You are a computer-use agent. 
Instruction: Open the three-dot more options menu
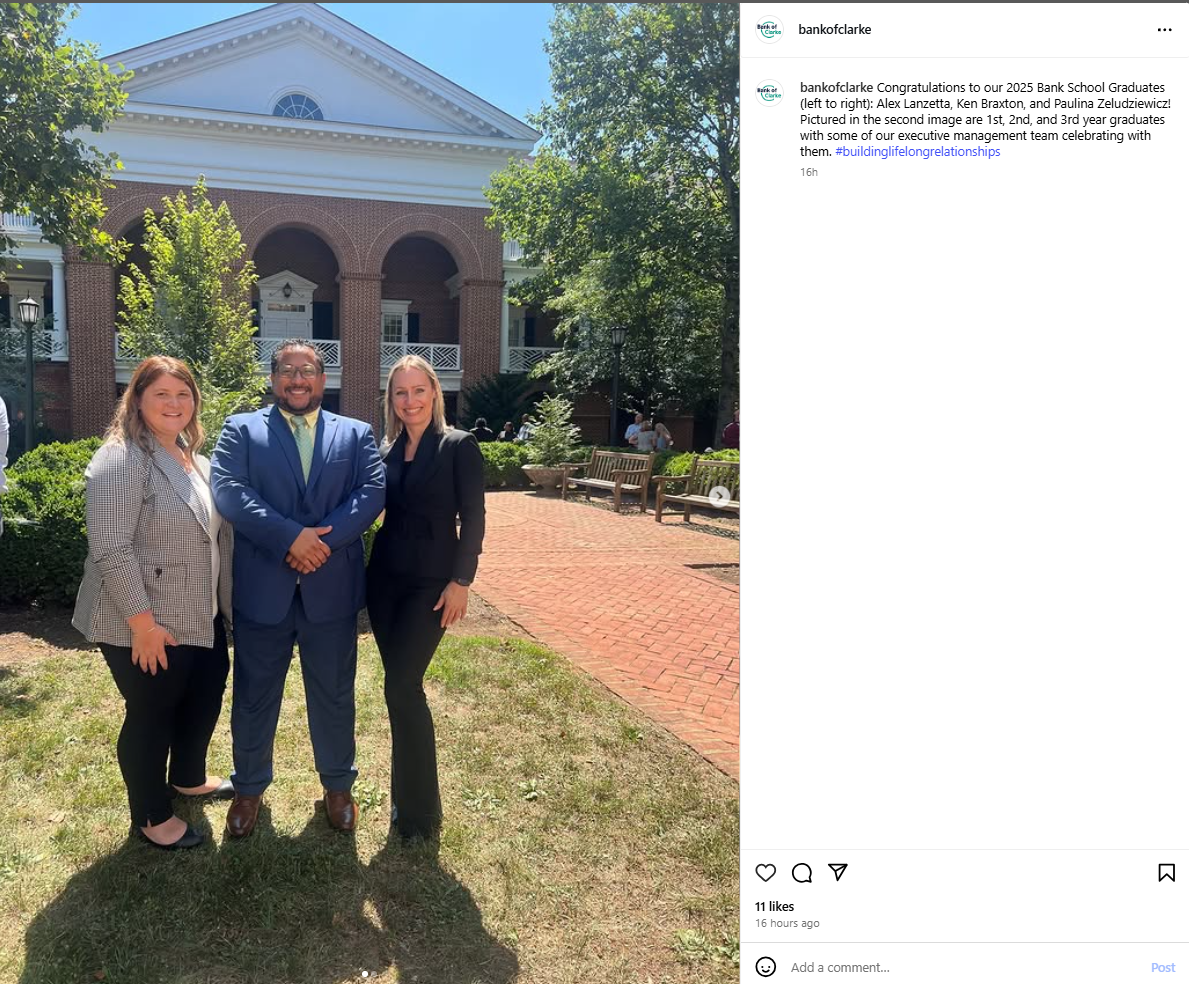pos(1164,30)
